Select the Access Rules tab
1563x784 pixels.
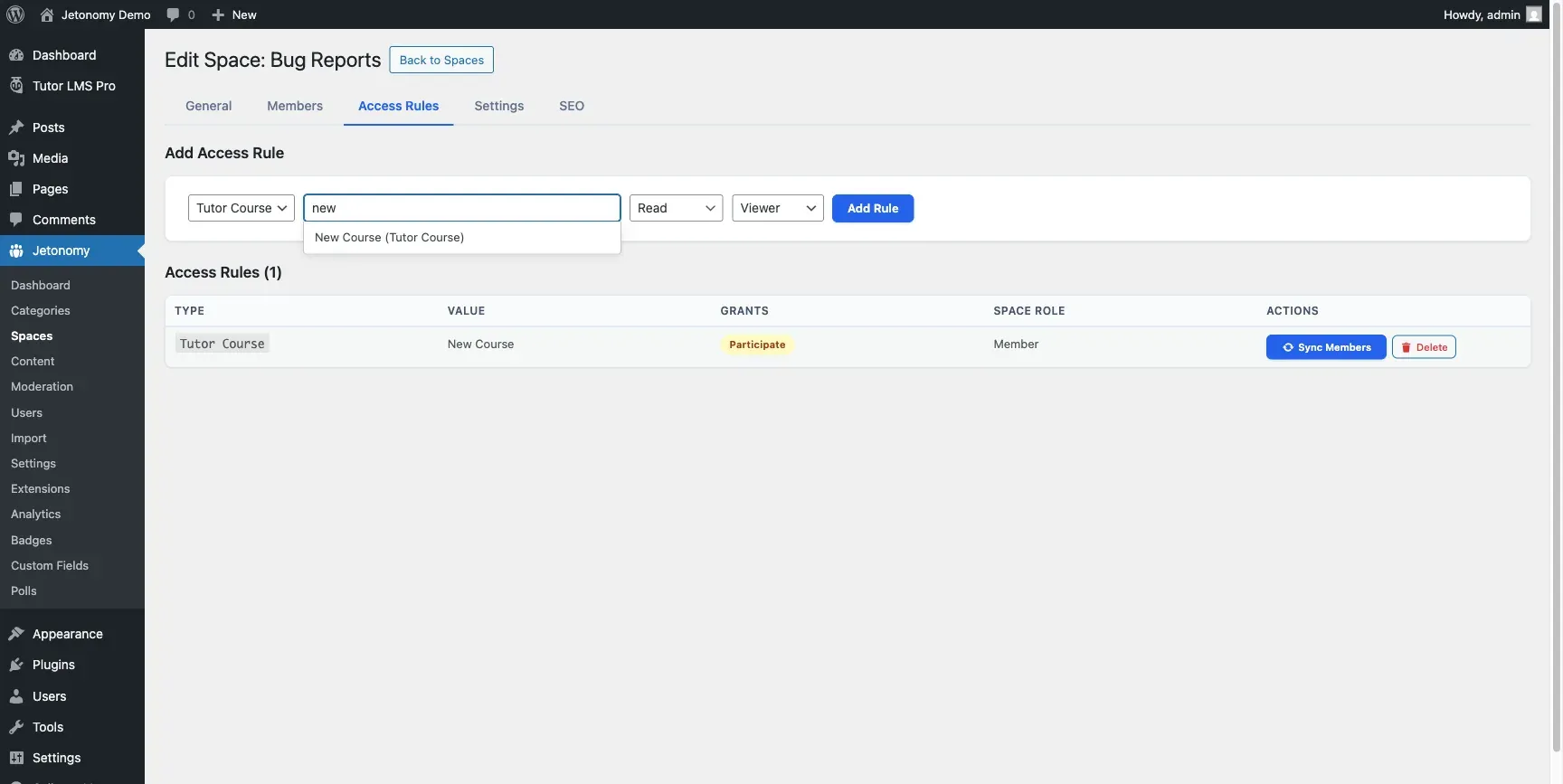(399, 106)
